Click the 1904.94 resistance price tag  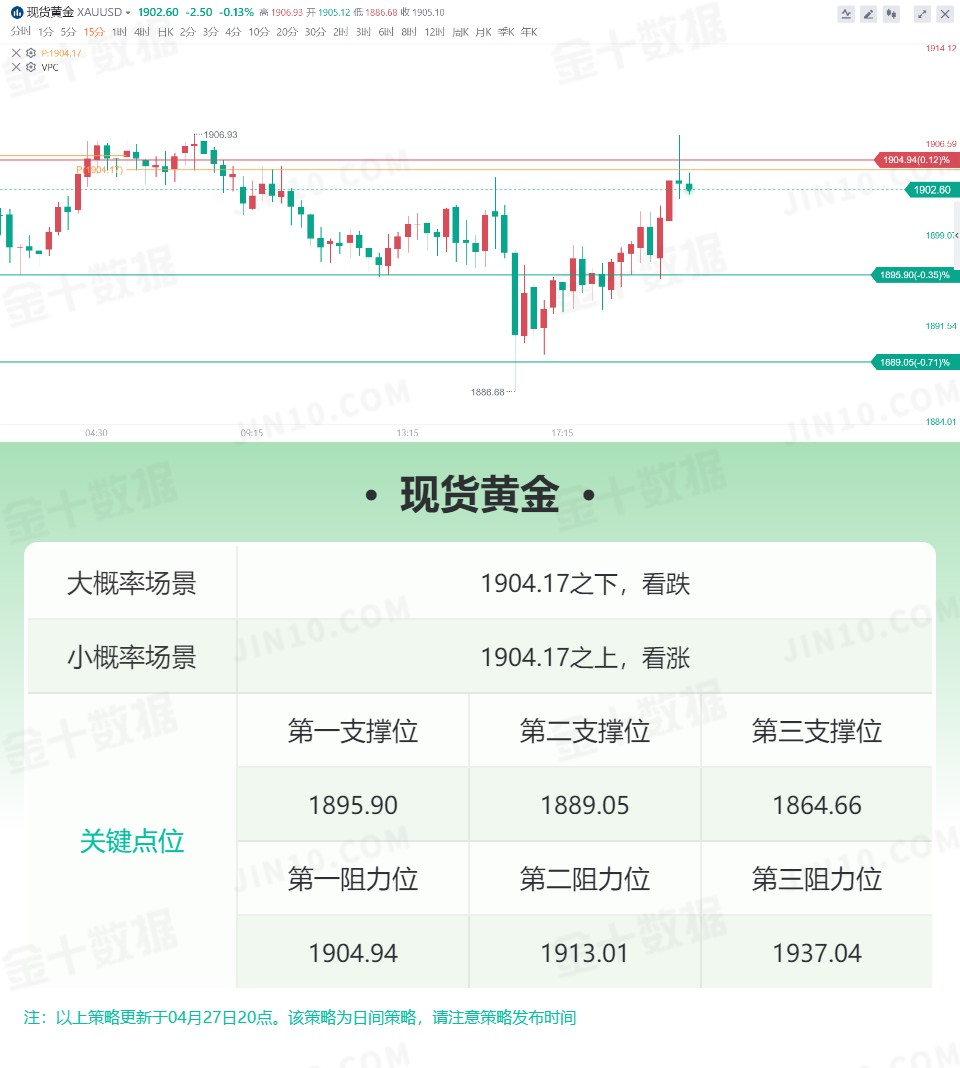pyautogui.click(x=916, y=160)
